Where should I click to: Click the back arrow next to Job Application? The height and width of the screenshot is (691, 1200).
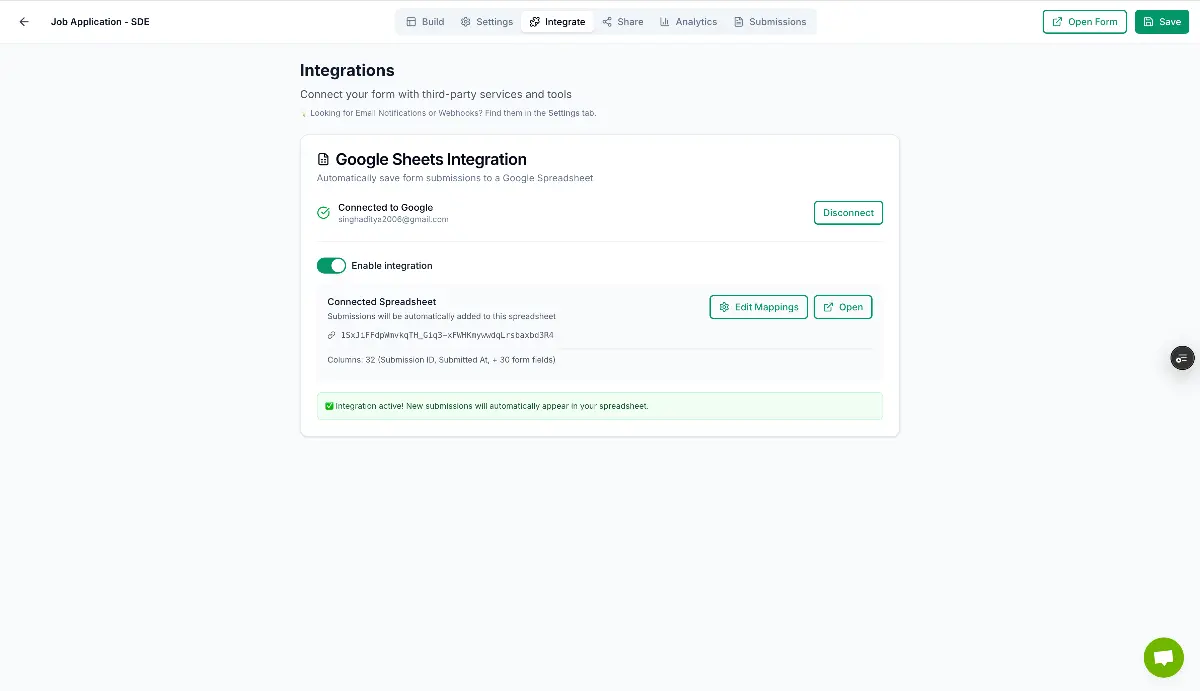[24, 21]
